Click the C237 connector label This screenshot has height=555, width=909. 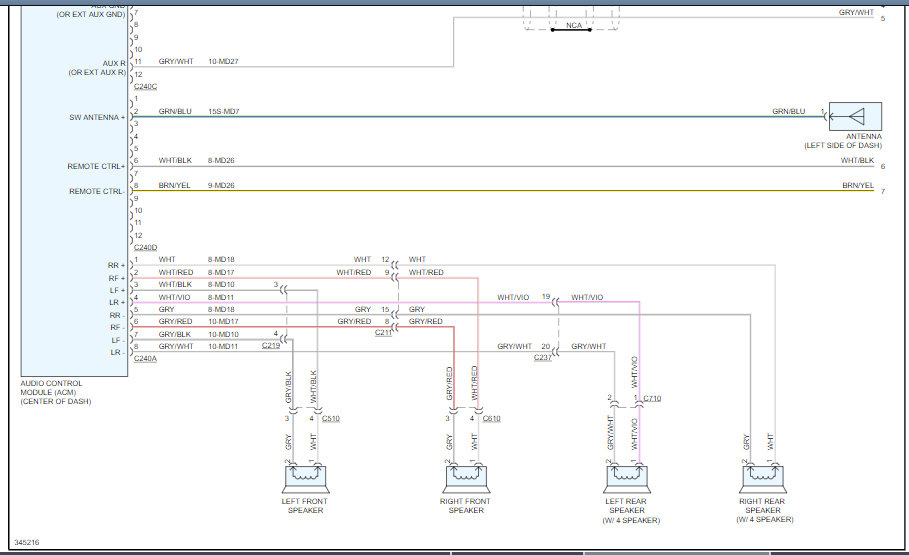click(542, 357)
